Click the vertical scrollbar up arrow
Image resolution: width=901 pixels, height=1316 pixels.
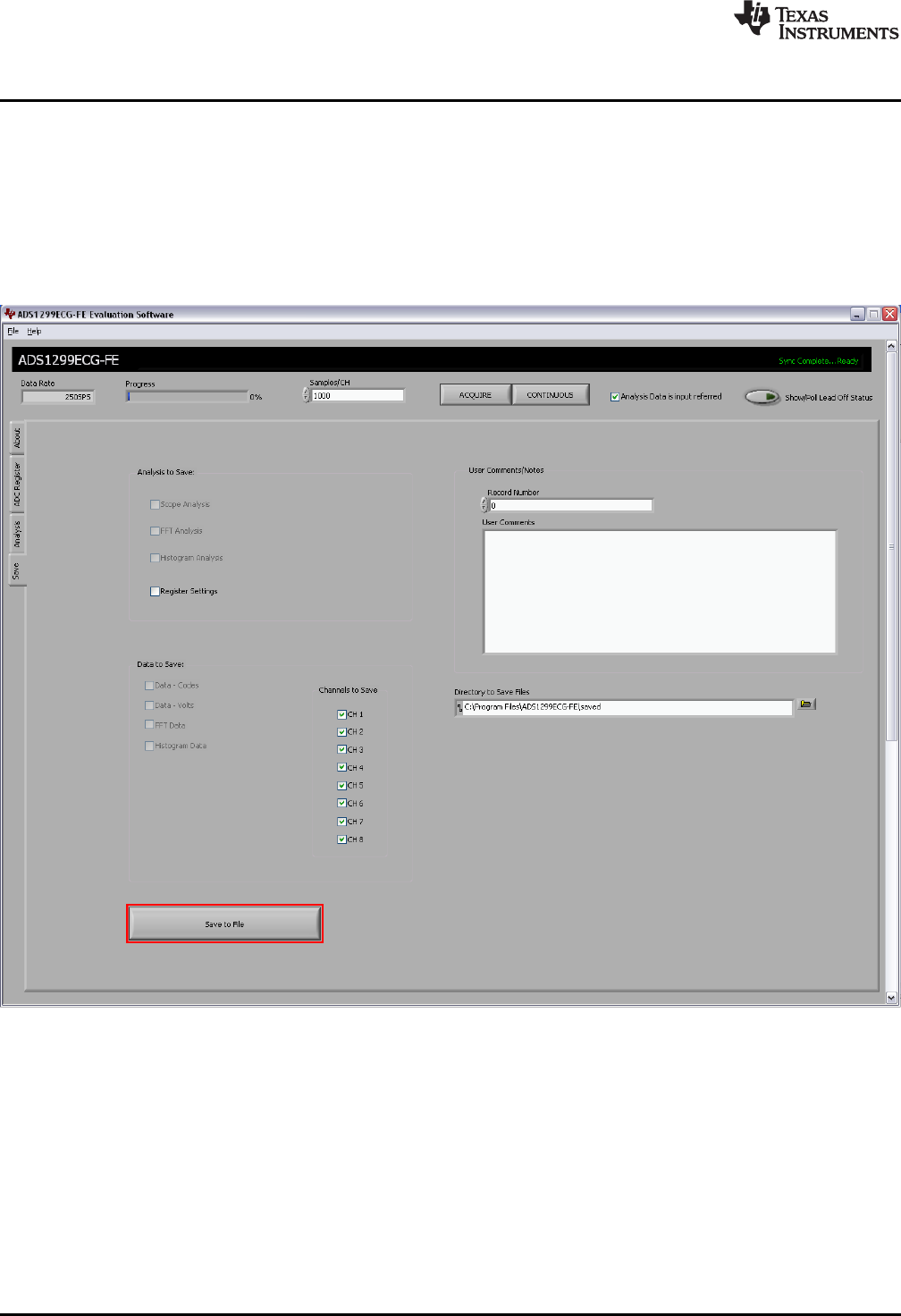pyautogui.click(x=891, y=346)
